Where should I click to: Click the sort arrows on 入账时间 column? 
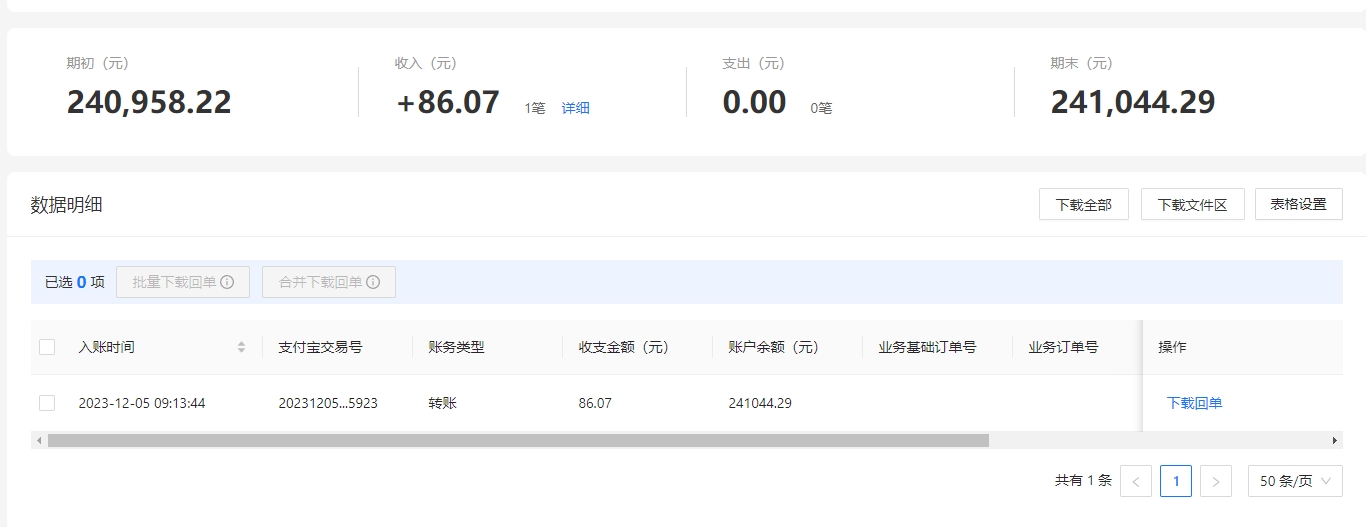coord(241,347)
